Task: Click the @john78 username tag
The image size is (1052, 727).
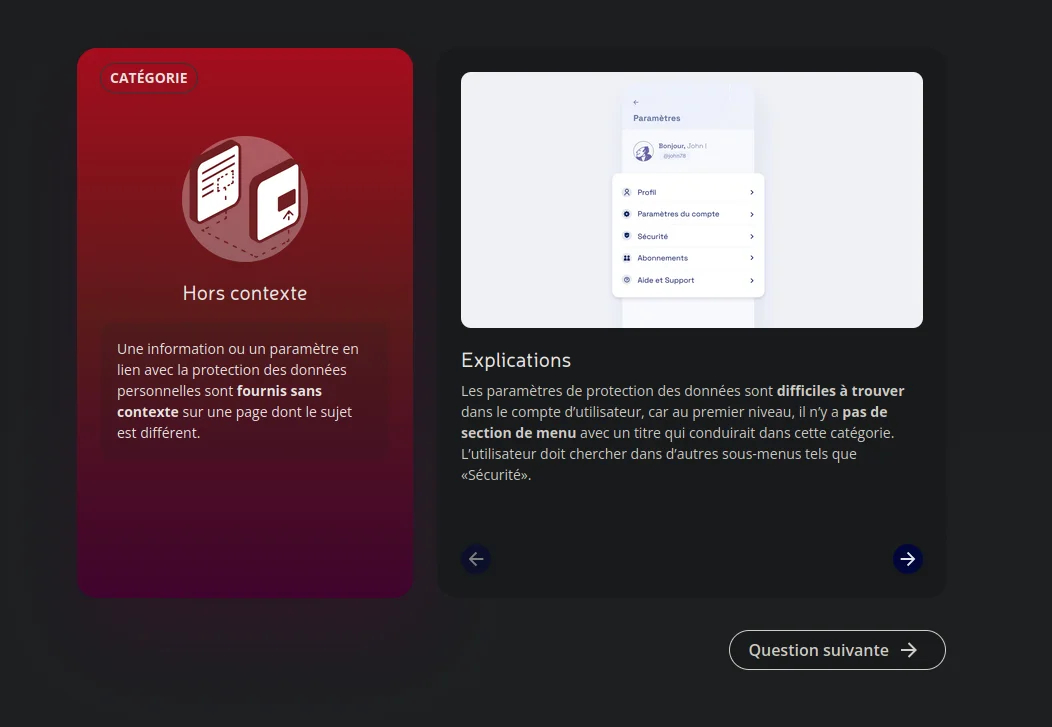Action: click(x=674, y=156)
